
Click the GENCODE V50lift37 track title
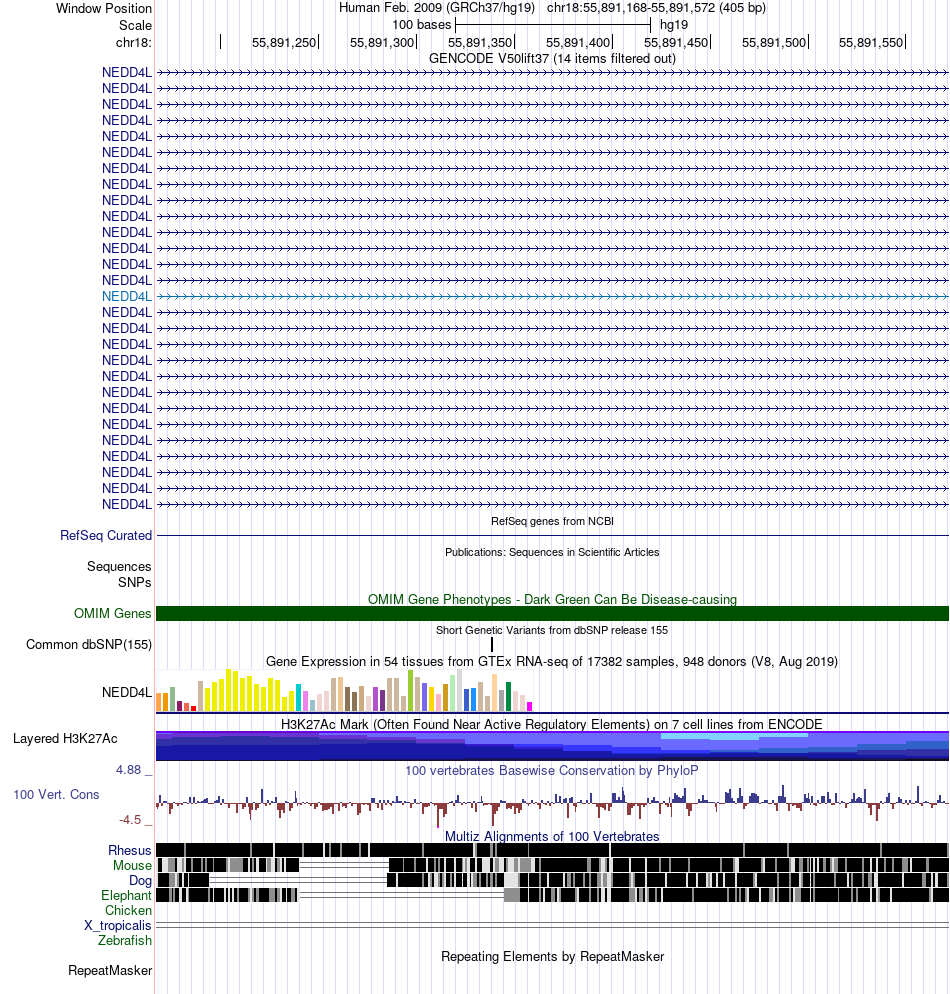pyautogui.click(x=552, y=58)
